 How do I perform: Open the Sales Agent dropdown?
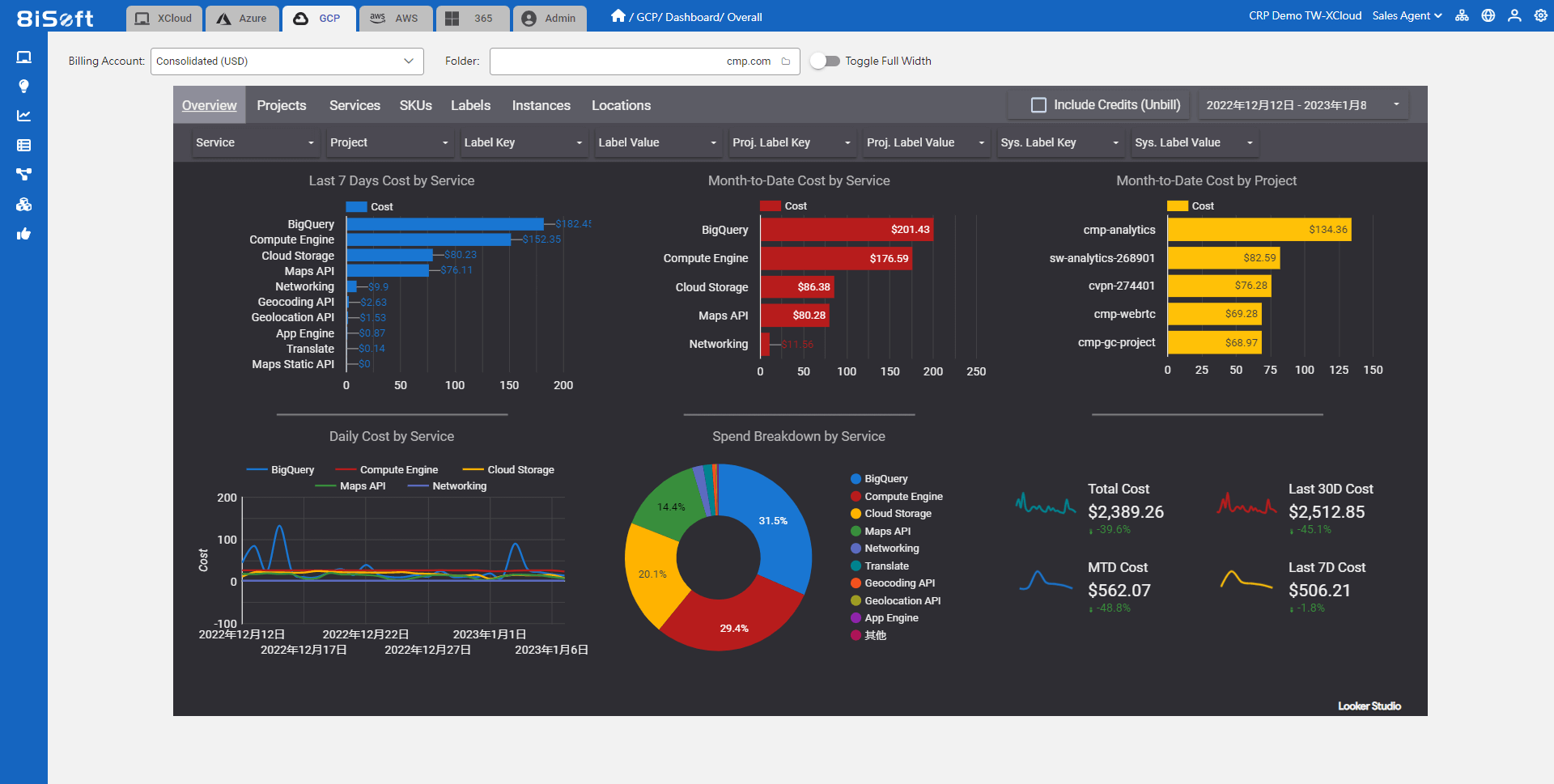[1407, 15]
